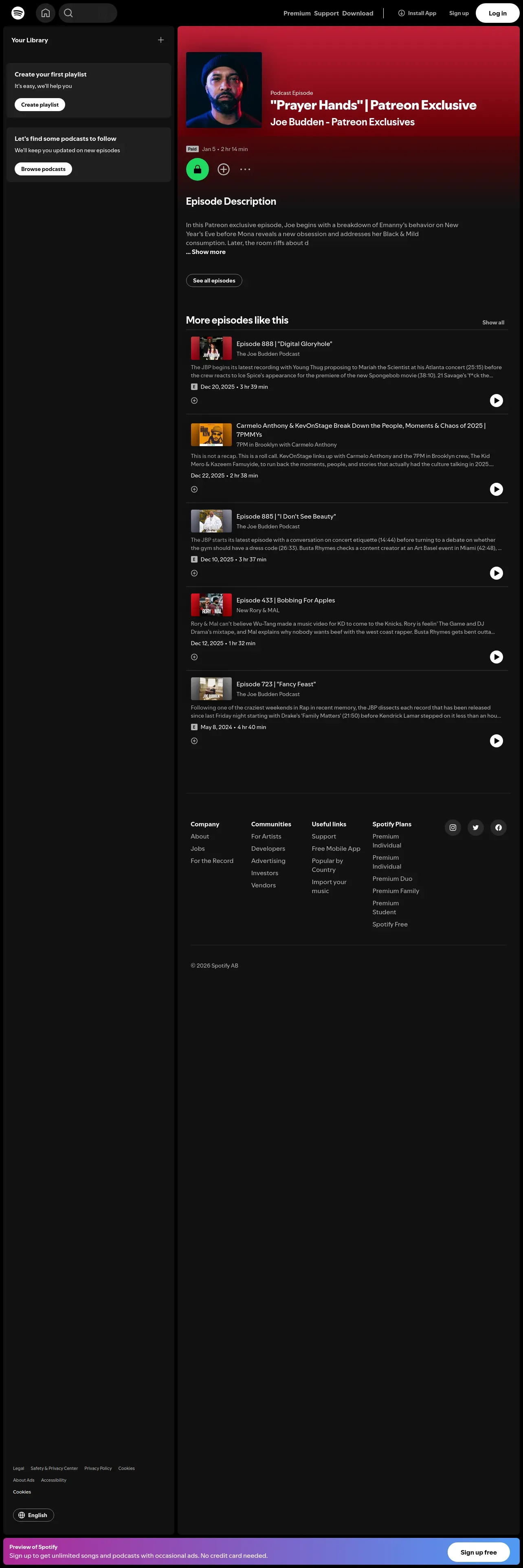Play Episode 888 Digital Gloryhole
Screen dimensions: 523x1568
click(x=496, y=401)
